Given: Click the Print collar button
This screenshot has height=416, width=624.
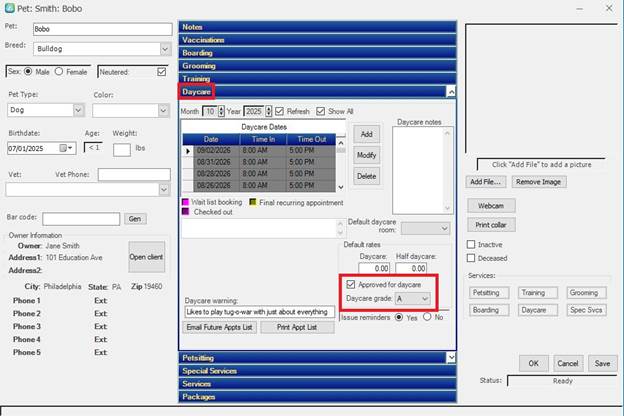Looking at the screenshot, I should tap(491, 225).
